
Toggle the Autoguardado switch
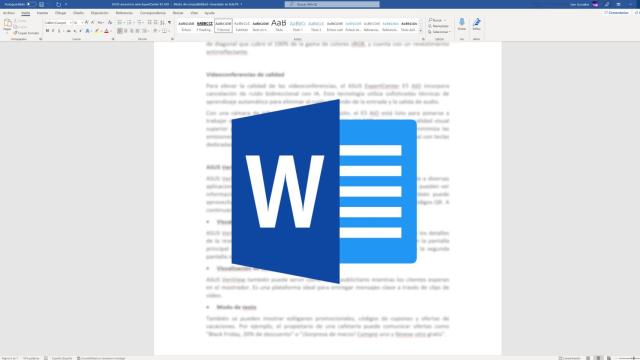[x=31, y=4]
